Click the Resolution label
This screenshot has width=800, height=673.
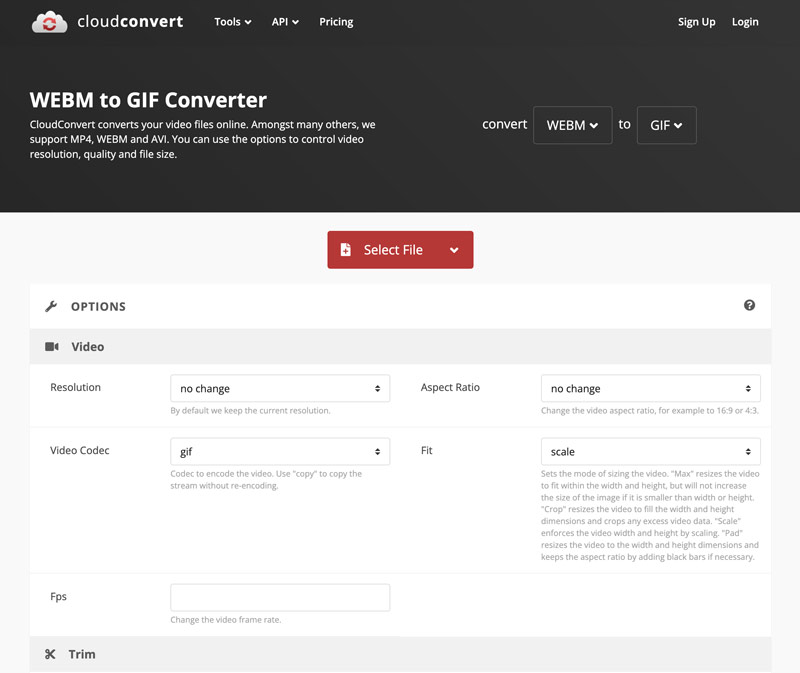(76, 387)
